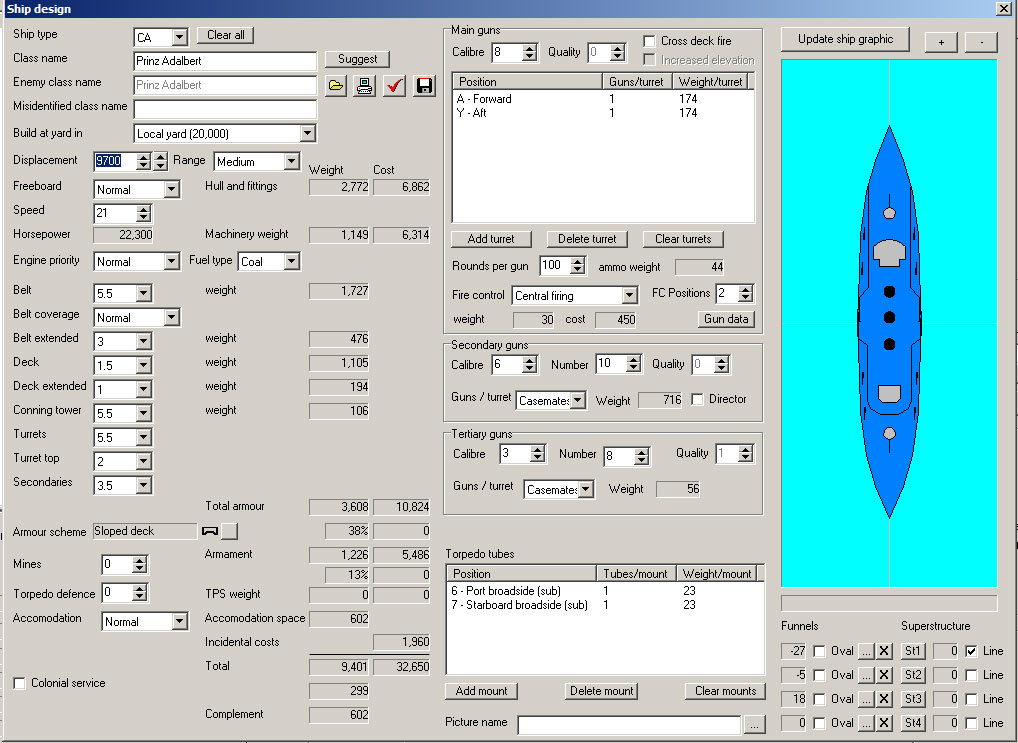This screenshot has height=743, width=1018.
Task: Select St1 superstructure button
Action: 913,651
